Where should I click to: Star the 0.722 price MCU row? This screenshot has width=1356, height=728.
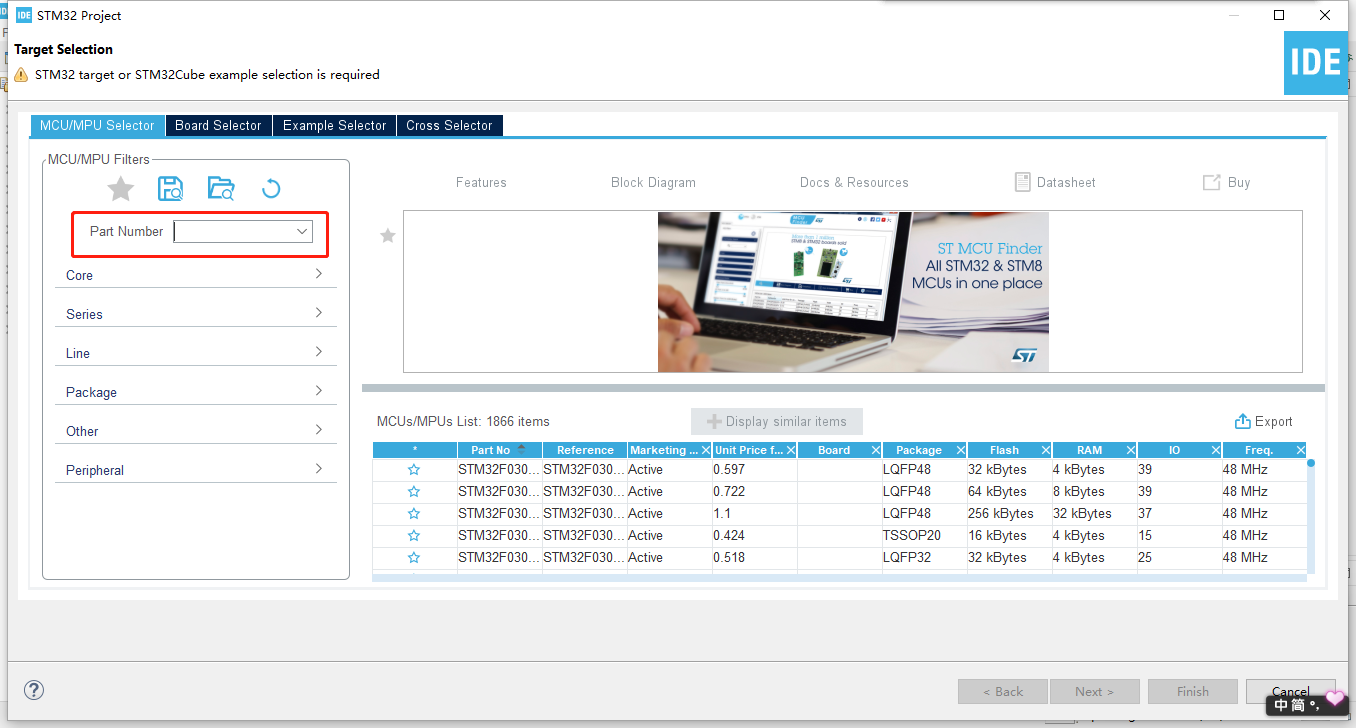point(414,491)
